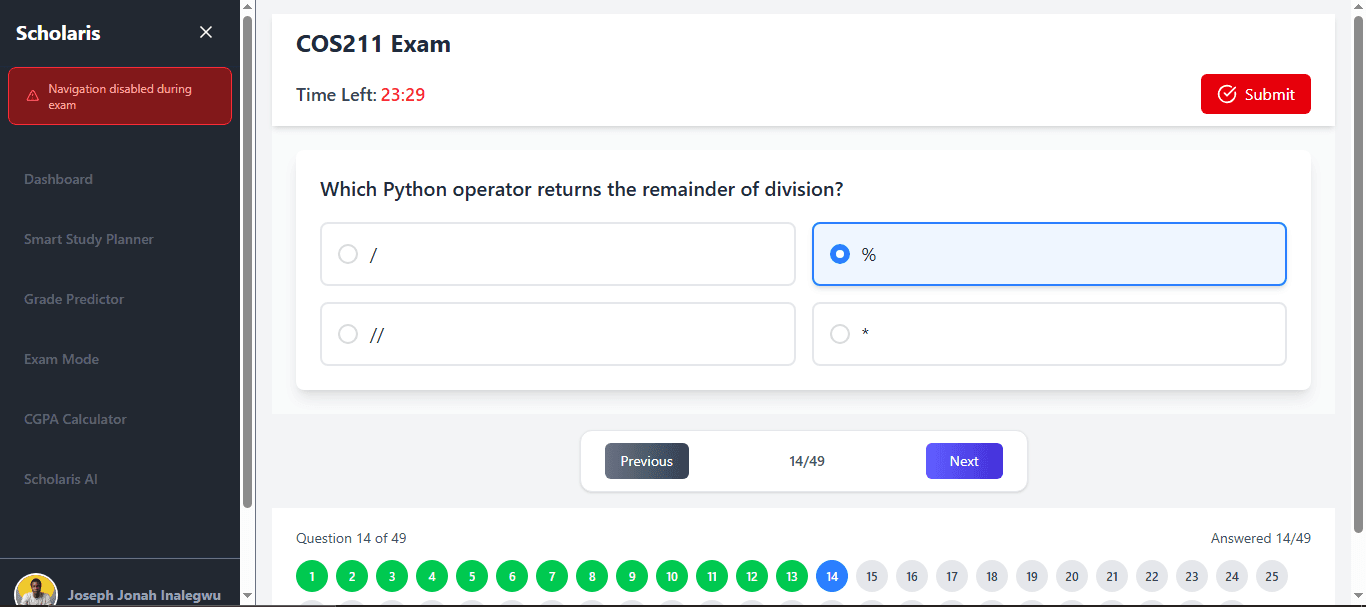The width and height of the screenshot is (1366, 607).
Task: Open the CGPA Calculator from the sidebar
Action: coord(75,419)
